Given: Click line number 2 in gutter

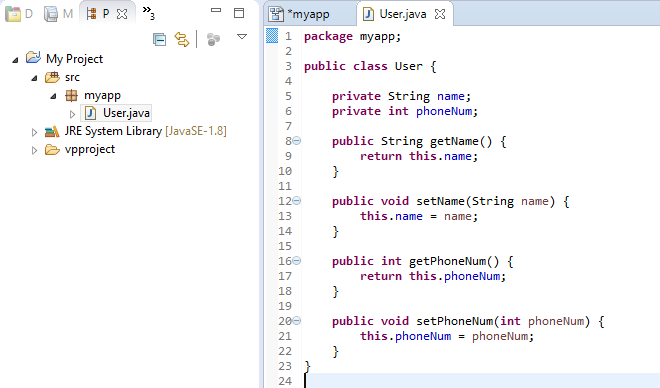Looking at the screenshot, I should [x=288, y=51].
